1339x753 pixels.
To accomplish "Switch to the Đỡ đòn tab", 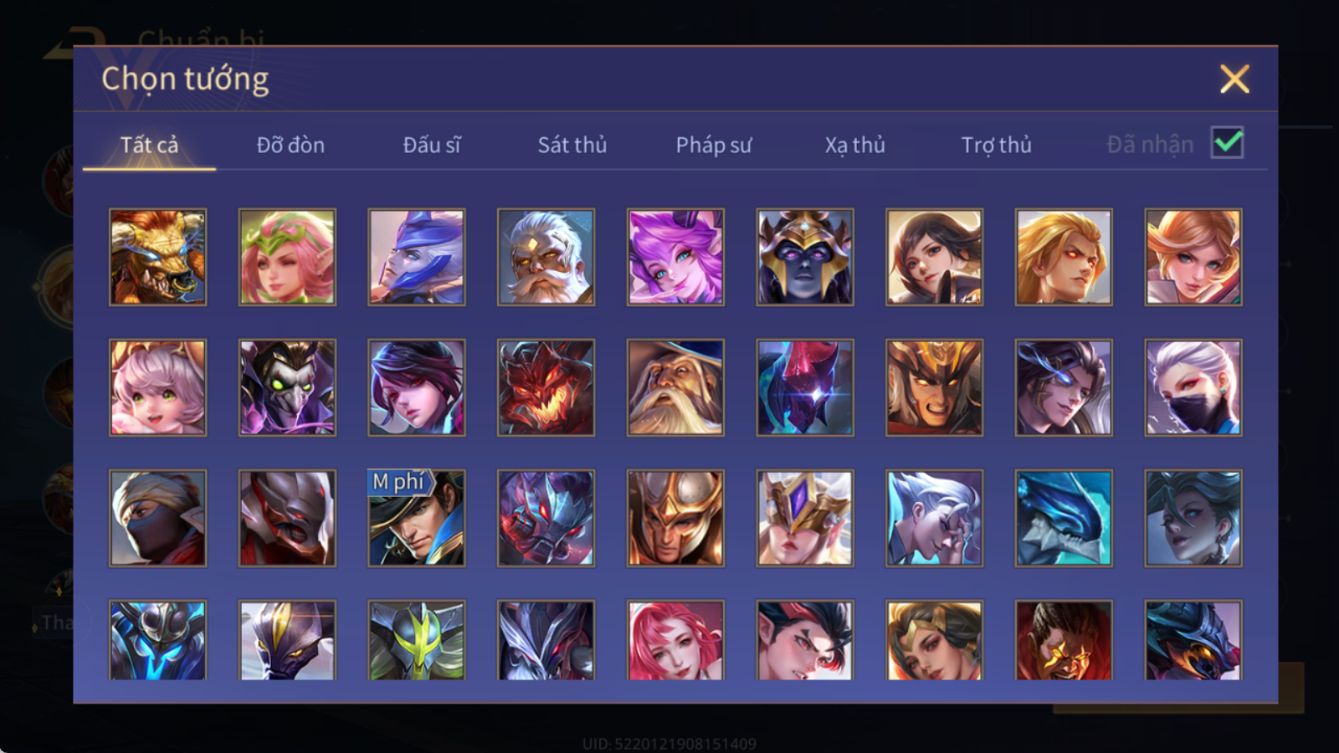I will tap(290, 145).
